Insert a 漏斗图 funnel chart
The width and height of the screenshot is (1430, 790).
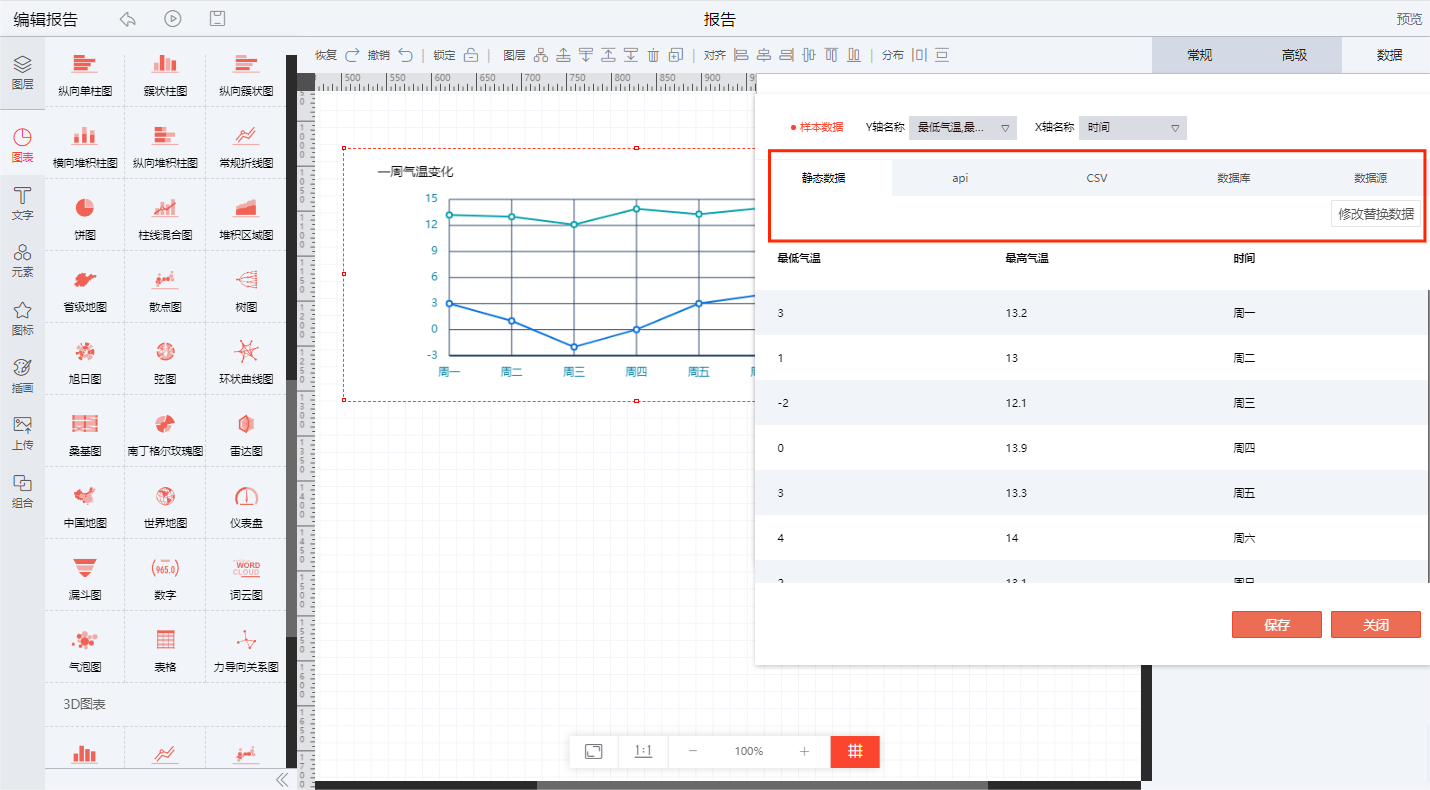point(85,569)
